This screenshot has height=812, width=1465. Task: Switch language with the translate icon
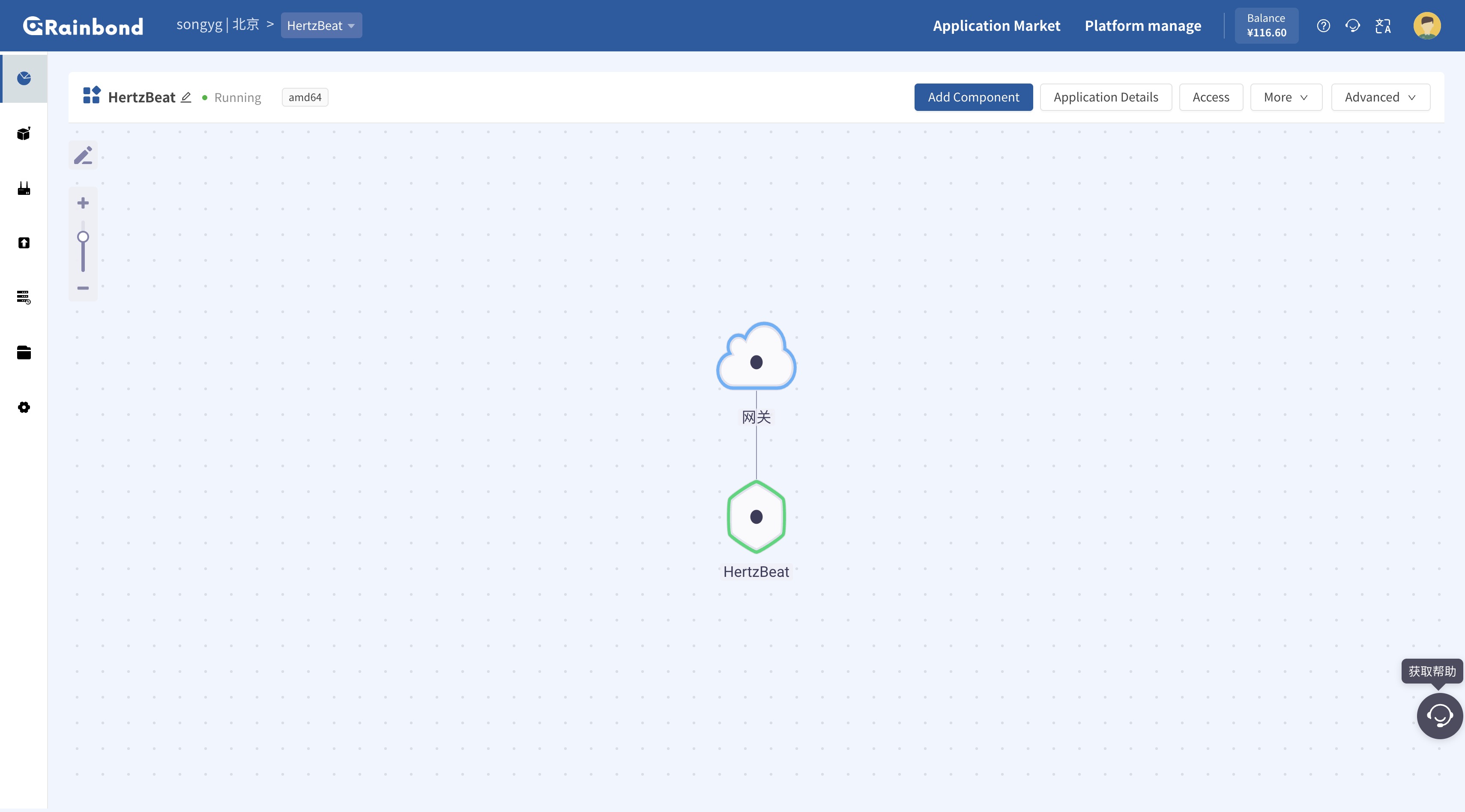click(1382, 26)
